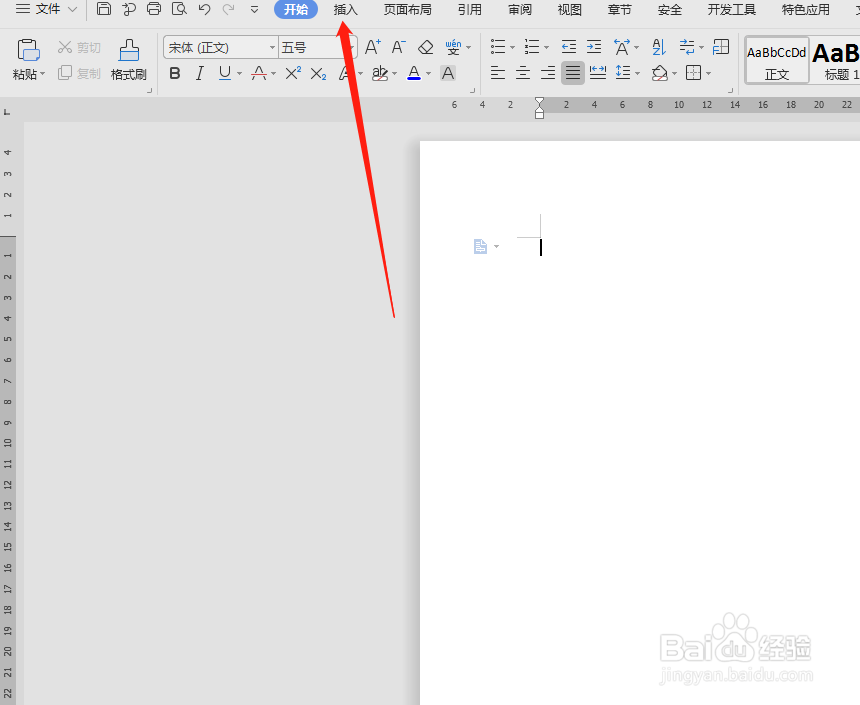Viewport: 860px width, 705px height.
Task: Switch to the 安全 tab
Action: point(670,9)
